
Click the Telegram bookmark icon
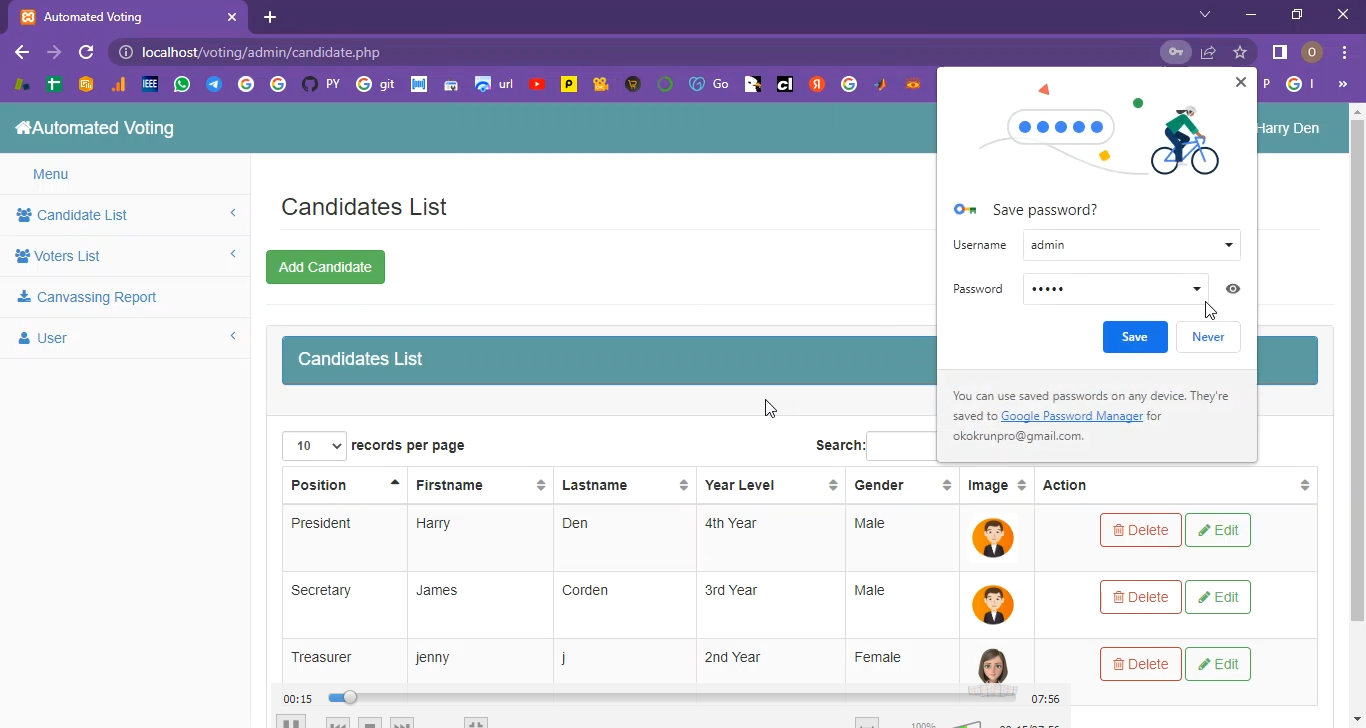click(x=214, y=85)
